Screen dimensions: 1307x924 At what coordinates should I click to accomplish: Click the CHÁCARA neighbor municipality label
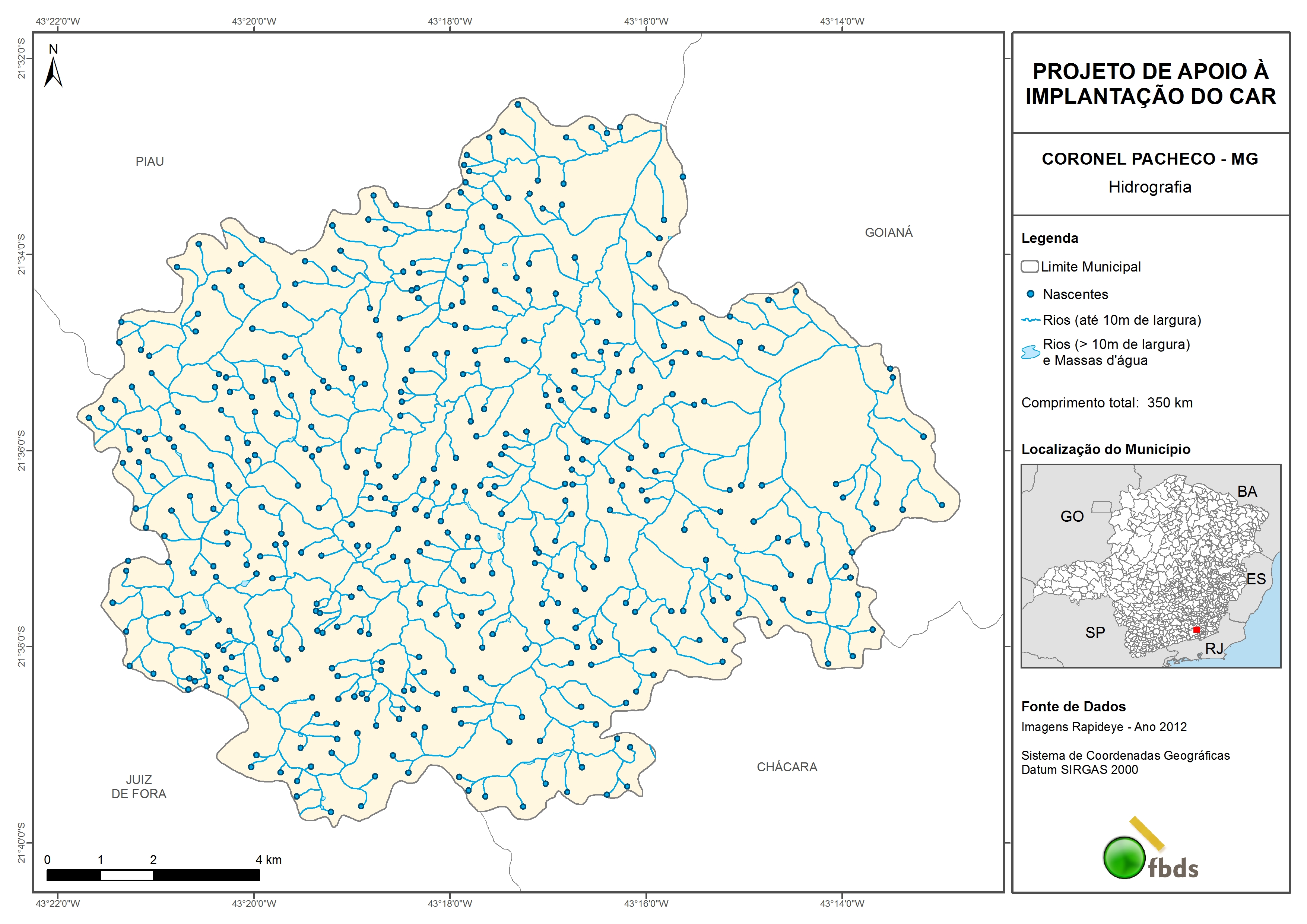click(787, 767)
